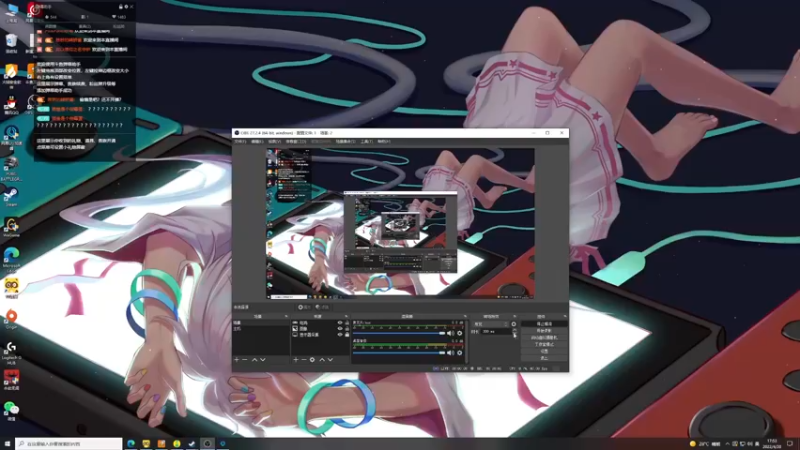Mute the Mic/Aux track speaker icon

(450, 333)
